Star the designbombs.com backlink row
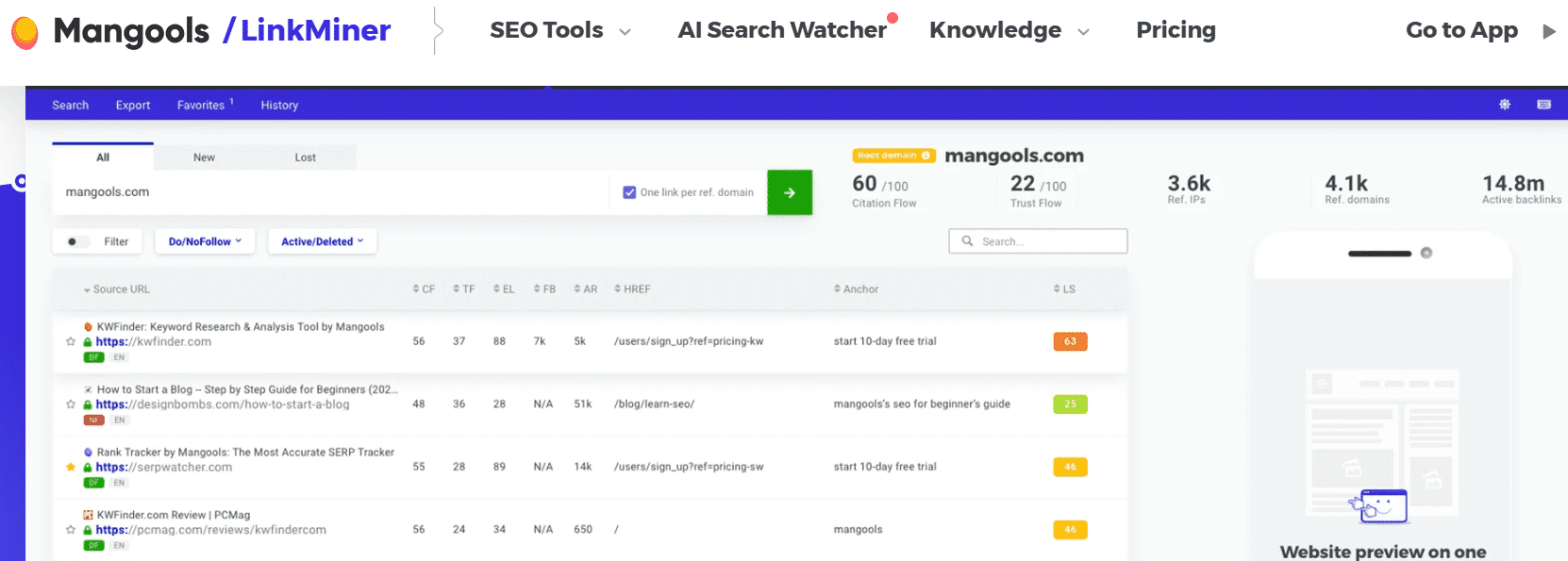The width and height of the screenshot is (1568, 561). point(71,404)
